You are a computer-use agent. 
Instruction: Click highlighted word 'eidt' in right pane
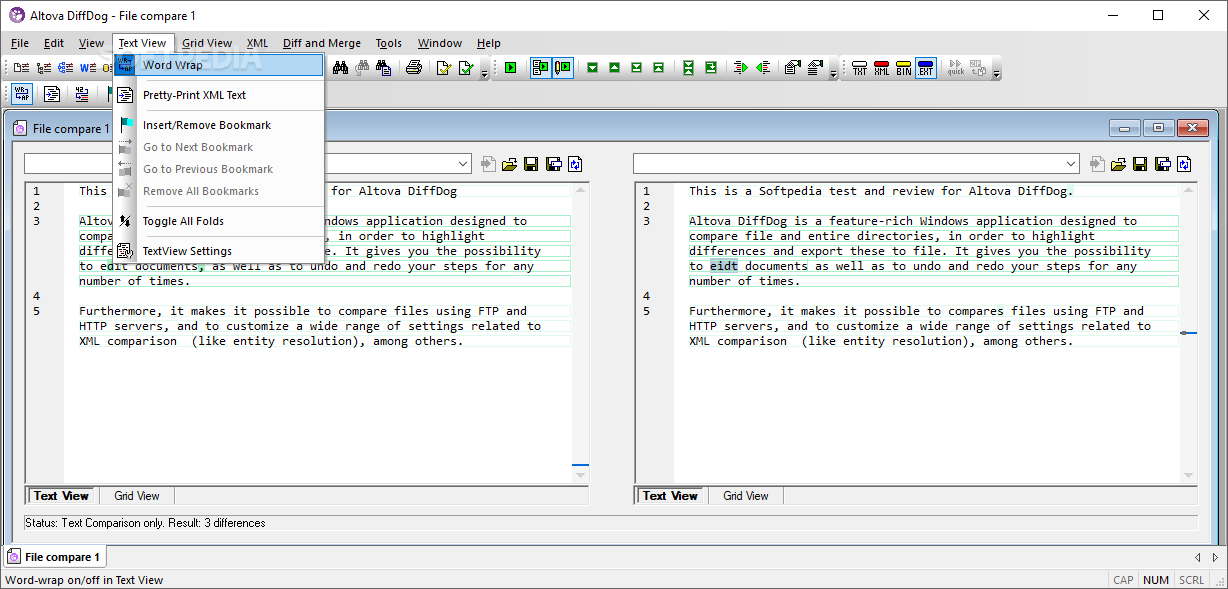pyautogui.click(x=724, y=266)
